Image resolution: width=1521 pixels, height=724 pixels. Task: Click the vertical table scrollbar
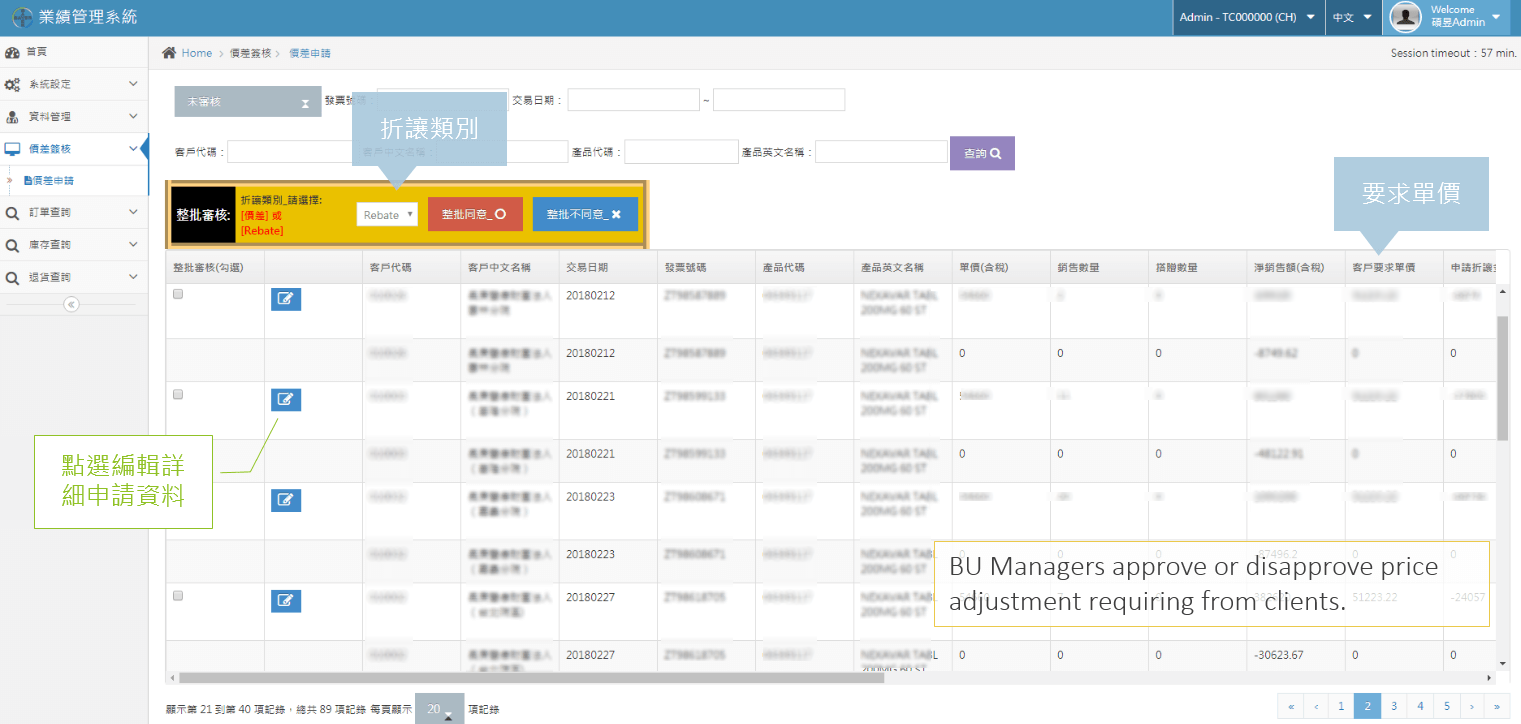tap(1502, 380)
